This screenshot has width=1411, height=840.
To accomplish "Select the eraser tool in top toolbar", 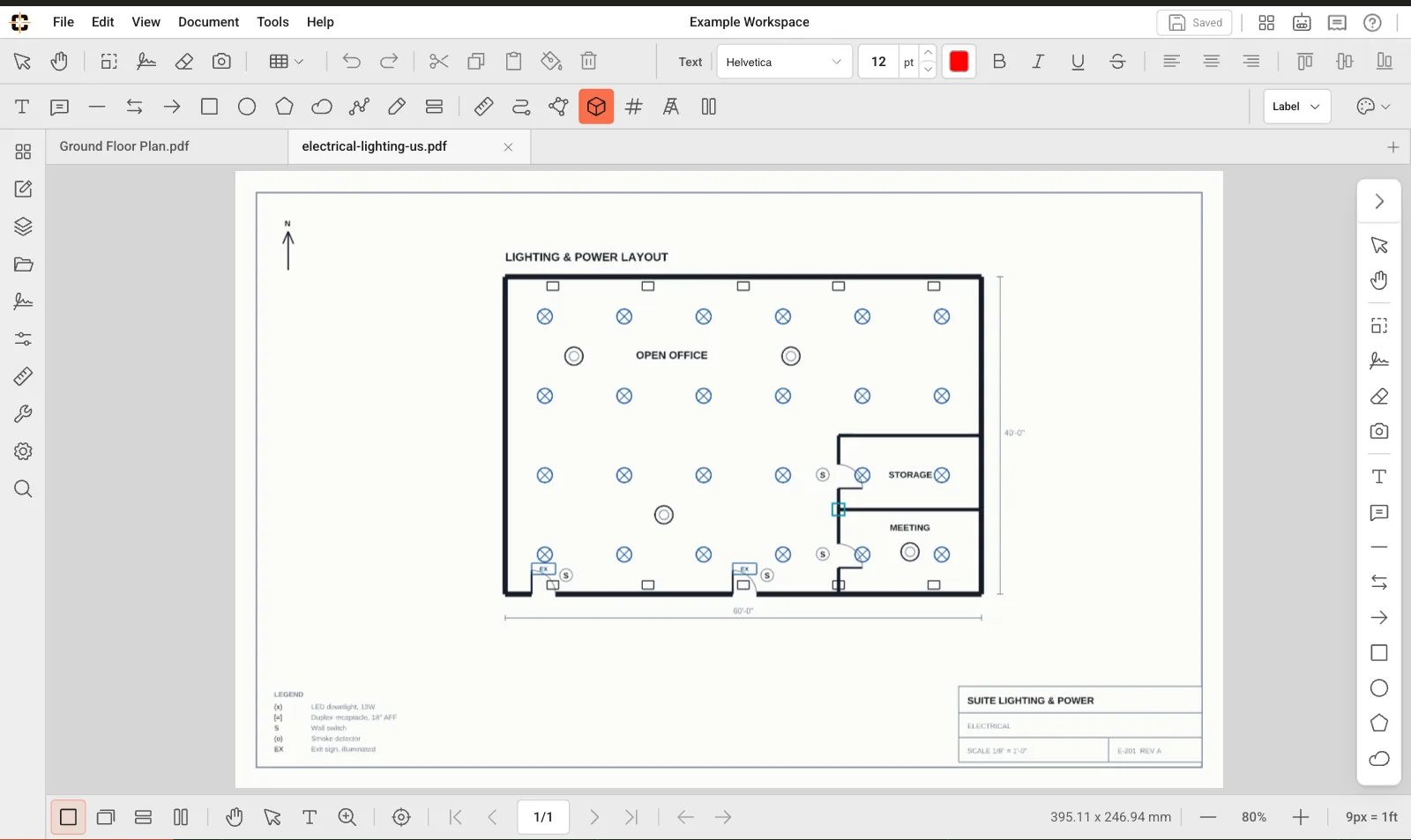I will click(x=184, y=62).
